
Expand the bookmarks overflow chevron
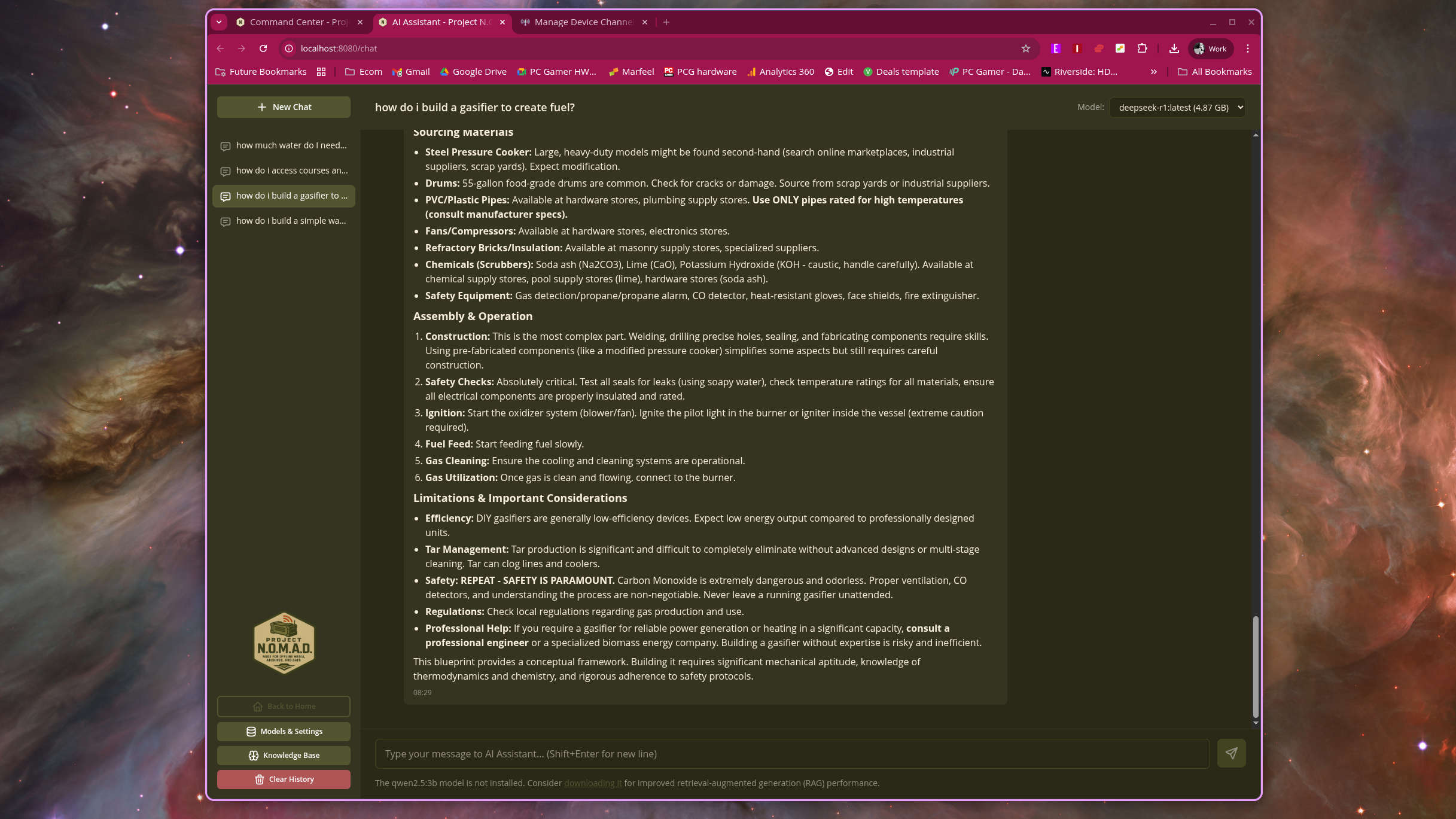(1153, 71)
